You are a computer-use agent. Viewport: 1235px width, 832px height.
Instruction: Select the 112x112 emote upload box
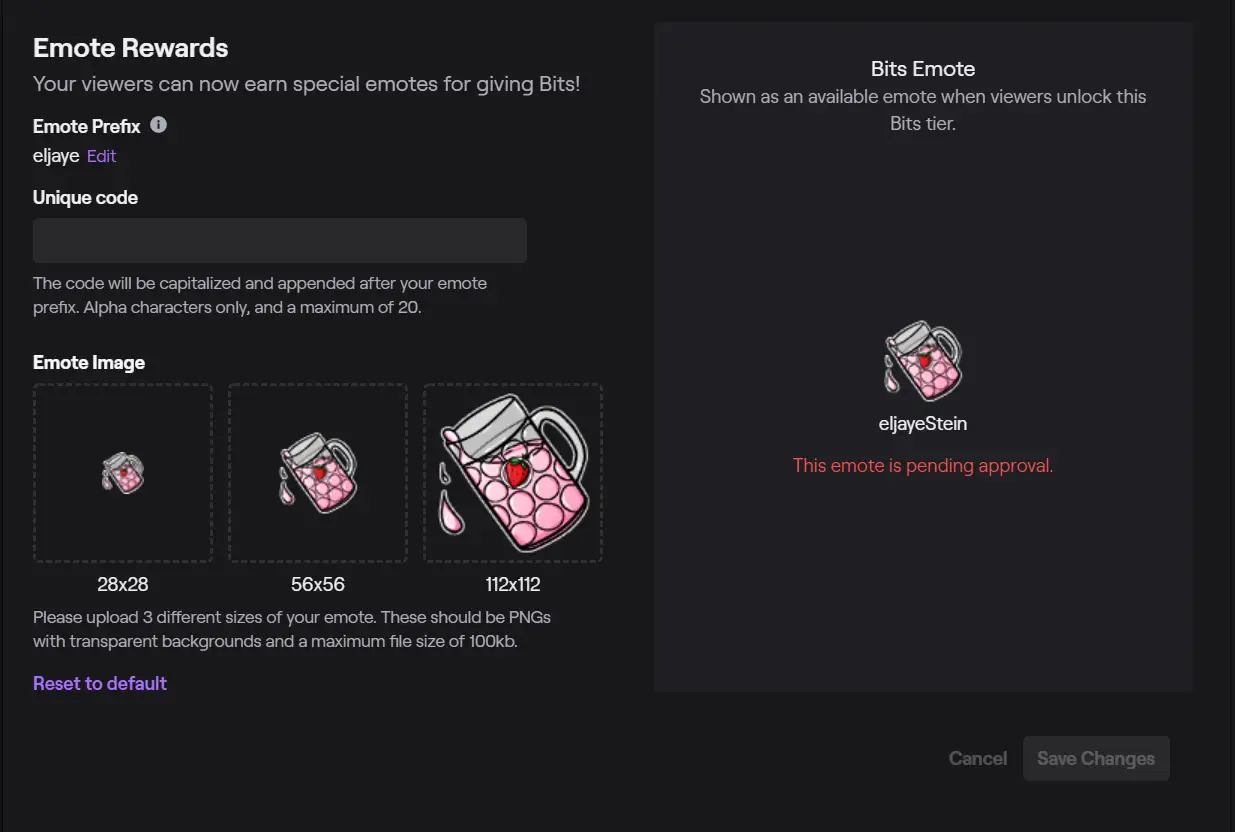[x=513, y=473]
